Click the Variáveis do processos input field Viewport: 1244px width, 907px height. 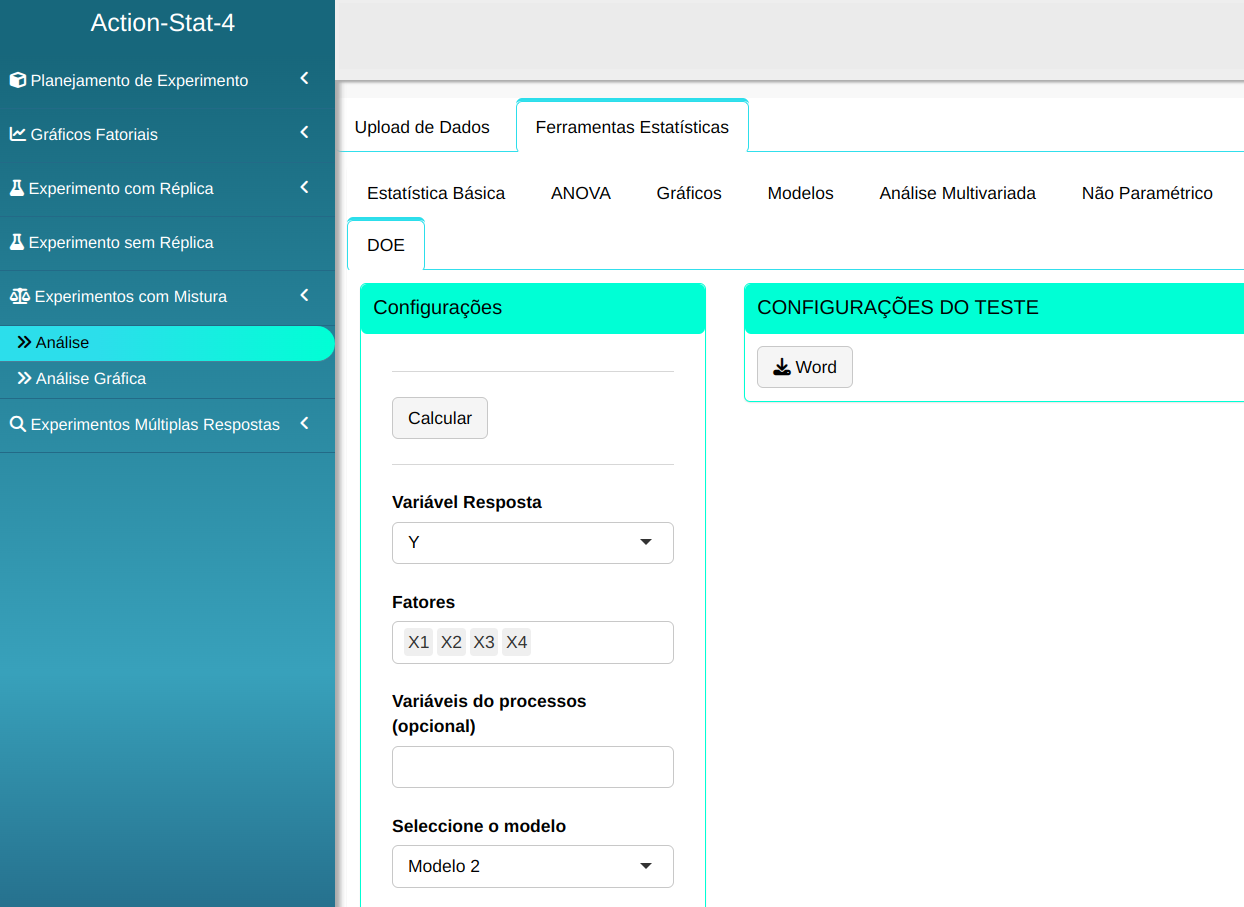532,767
